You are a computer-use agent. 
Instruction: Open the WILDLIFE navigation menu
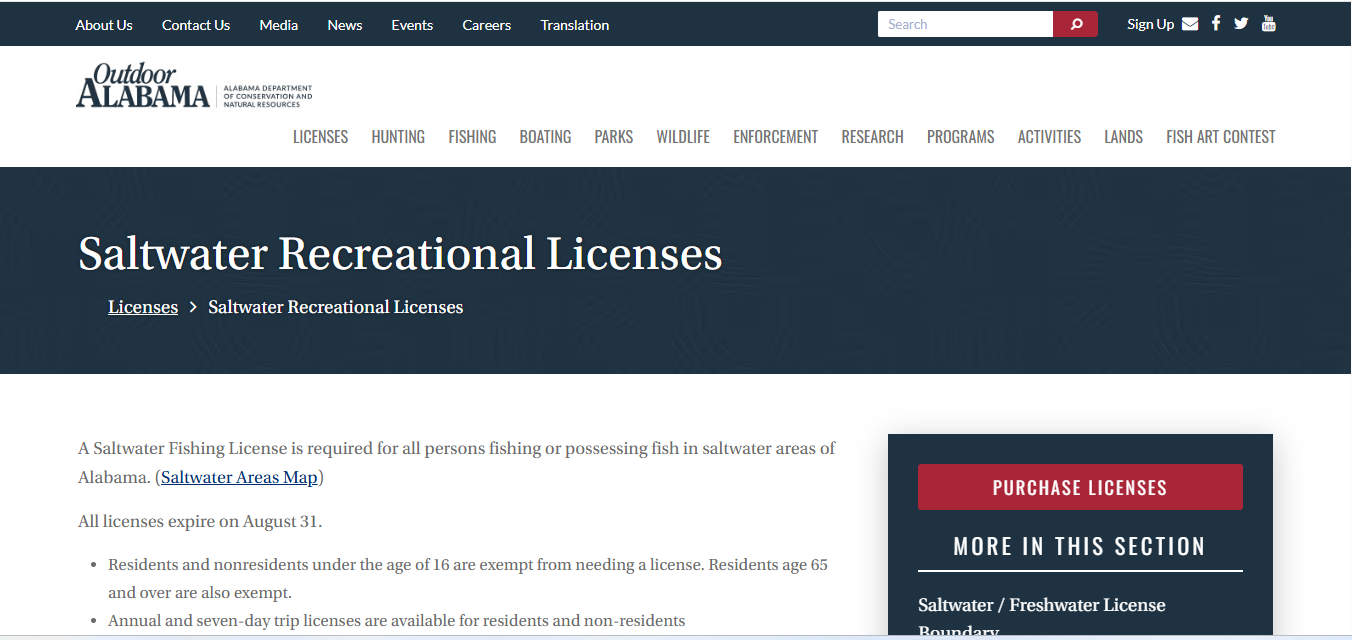(683, 137)
